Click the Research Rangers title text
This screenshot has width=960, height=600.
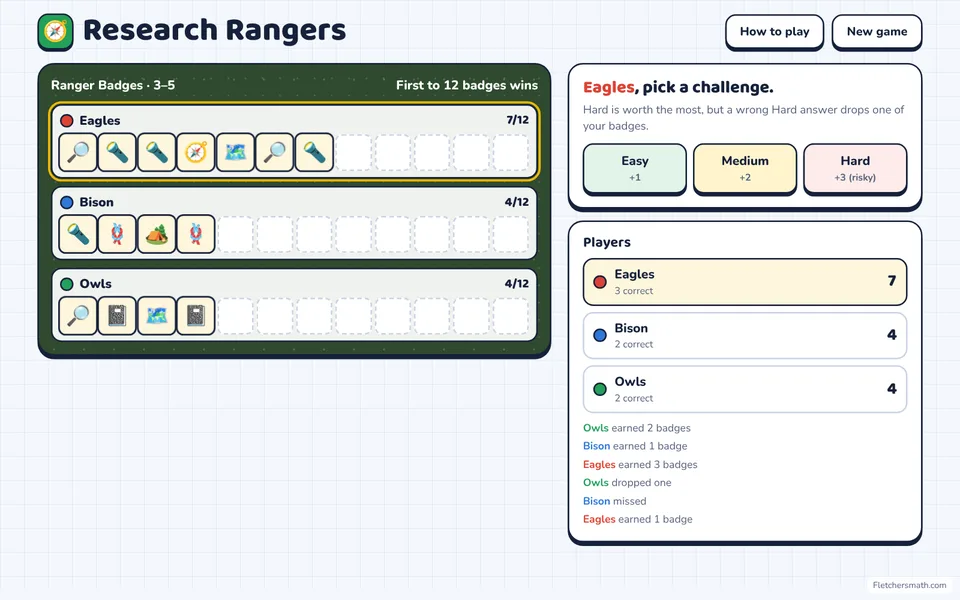point(214,31)
